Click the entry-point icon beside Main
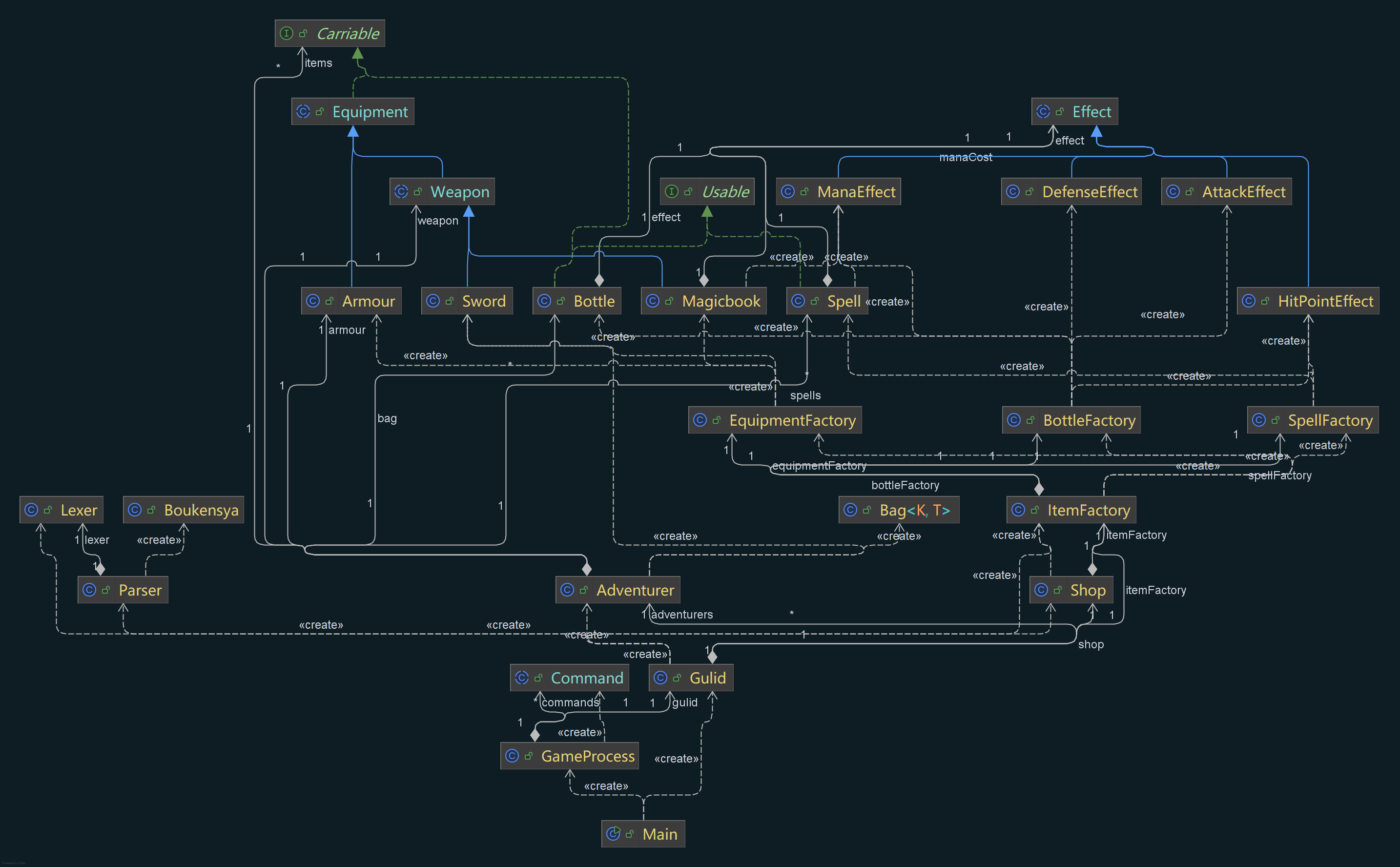Image resolution: width=1400 pixels, height=867 pixels. click(x=614, y=834)
